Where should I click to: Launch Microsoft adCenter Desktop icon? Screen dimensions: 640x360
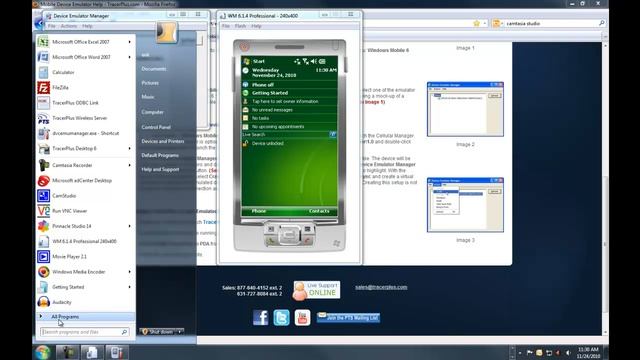pos(43,180)
